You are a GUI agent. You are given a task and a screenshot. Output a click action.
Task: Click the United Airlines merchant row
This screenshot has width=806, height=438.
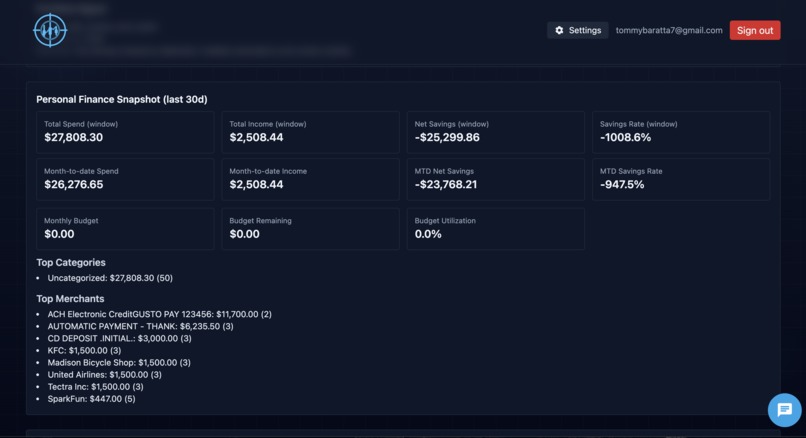pyautogui.click(x=104, y=375)
